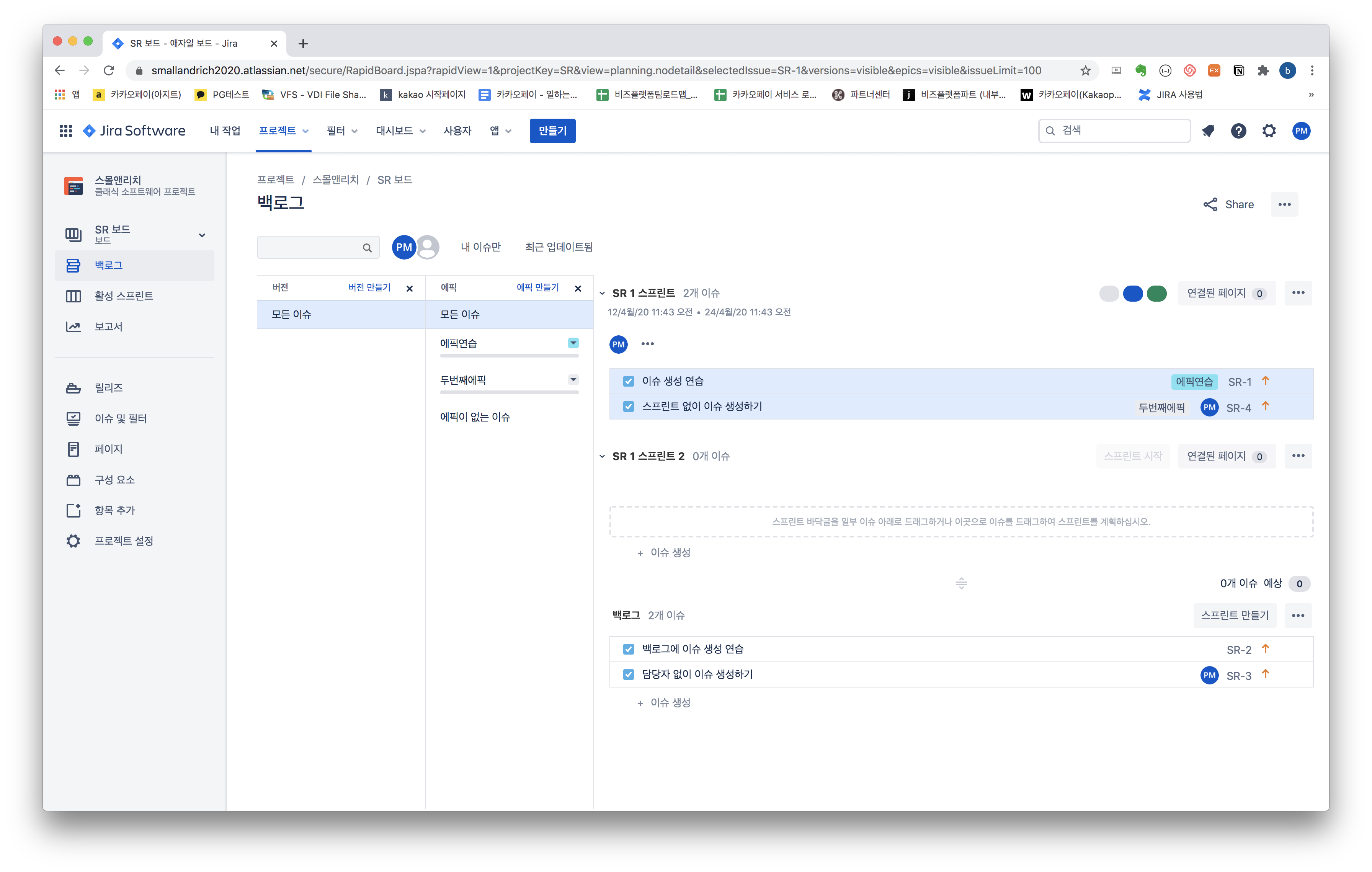Click the blue in-progress status pill of SR 1 스프린트
Image resolution: width=1372 pixels, height=872 pixels.
coord(1133,293)
